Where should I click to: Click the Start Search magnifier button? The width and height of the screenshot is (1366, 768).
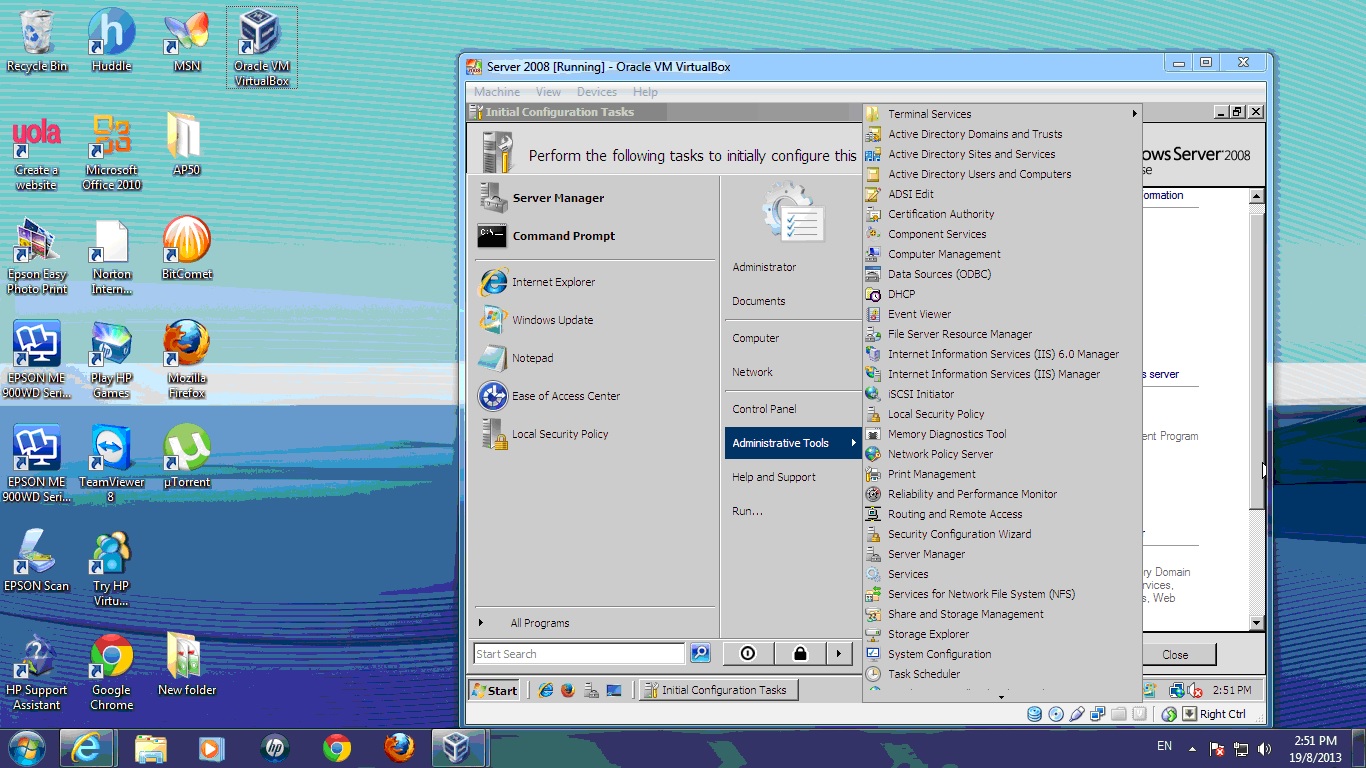pos(700,653)
